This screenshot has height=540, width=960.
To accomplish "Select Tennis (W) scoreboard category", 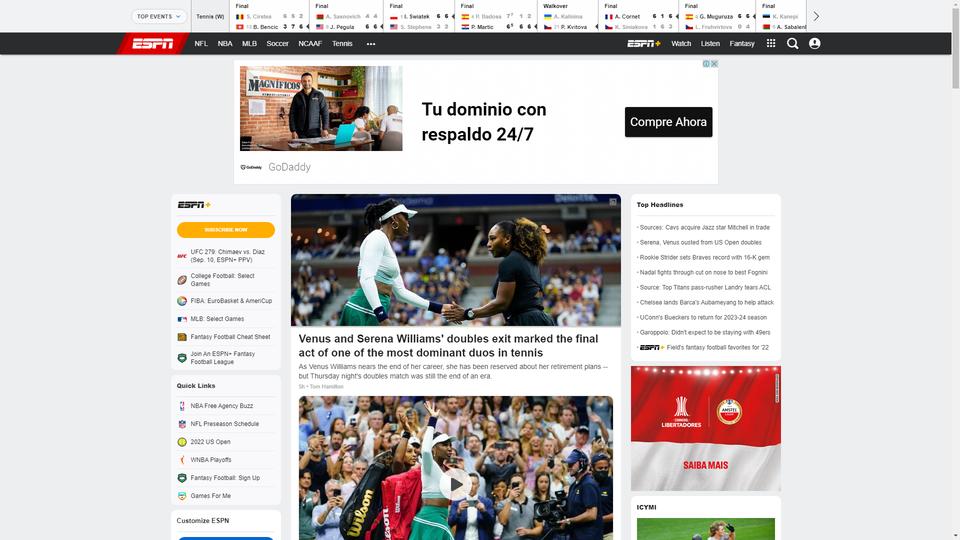I will pyautogui.click(x=210, y=17).
